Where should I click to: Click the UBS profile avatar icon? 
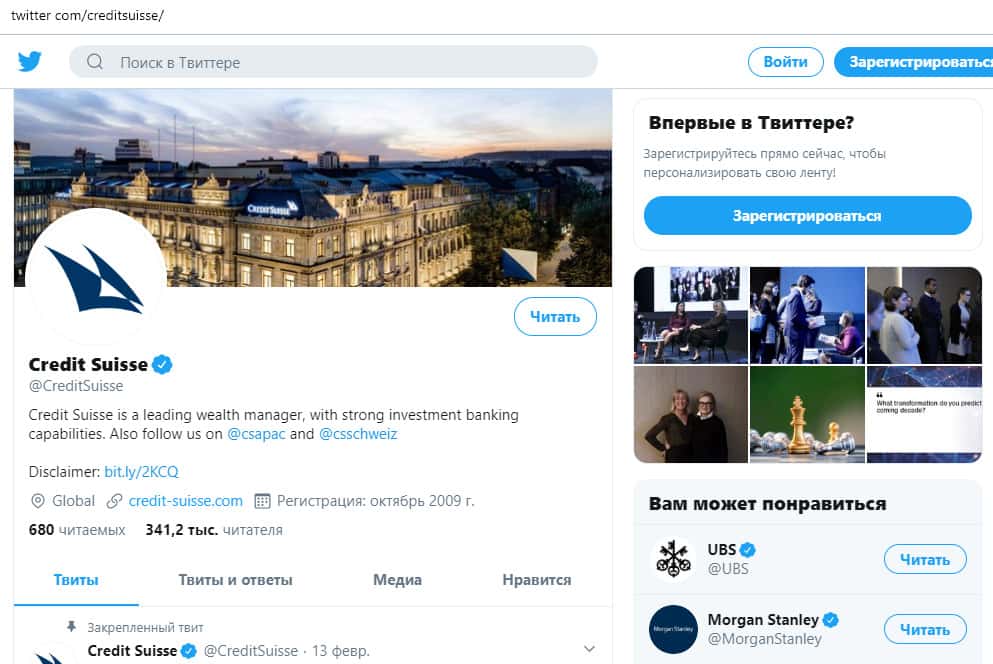pyautogui.click(x=673, y=559)
